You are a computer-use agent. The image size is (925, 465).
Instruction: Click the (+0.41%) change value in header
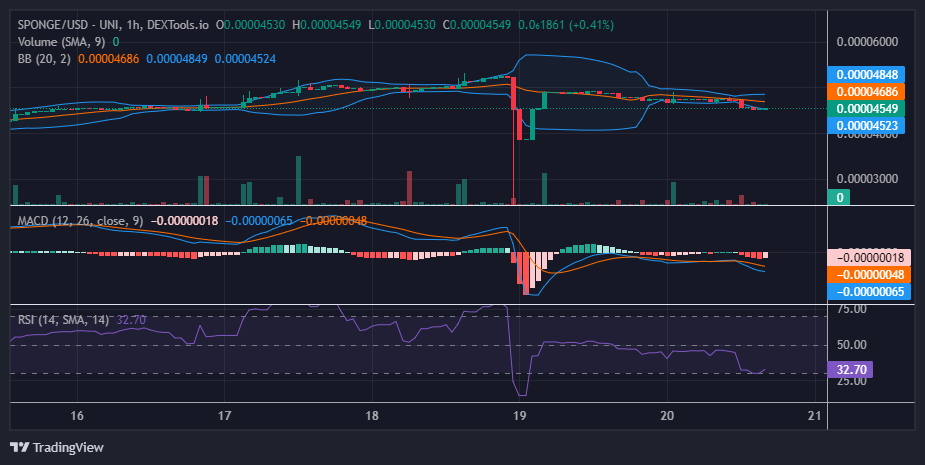[592, 25]
